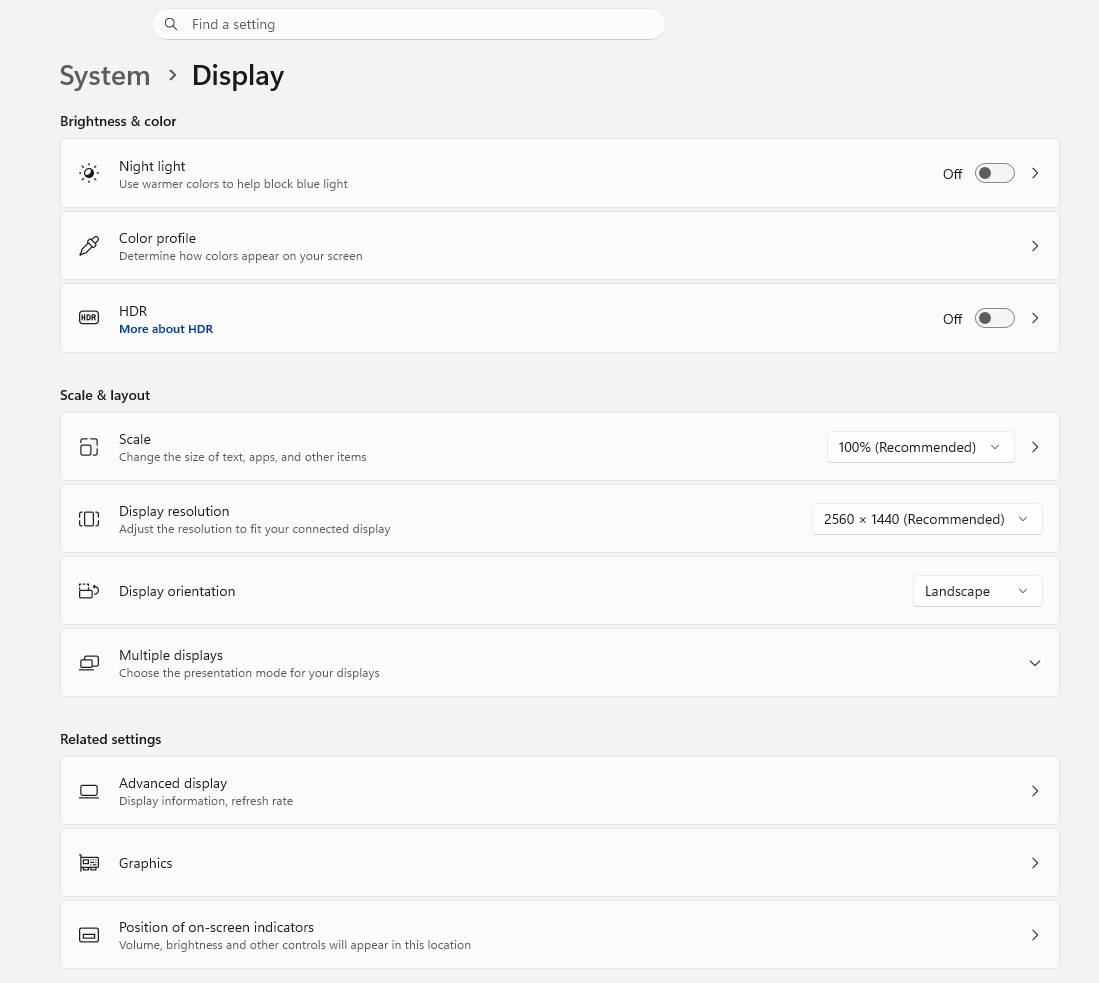This screenshot has width=1099, height=983.
Task: Open Position of on-screen indicators
Action: coord(559,935)
